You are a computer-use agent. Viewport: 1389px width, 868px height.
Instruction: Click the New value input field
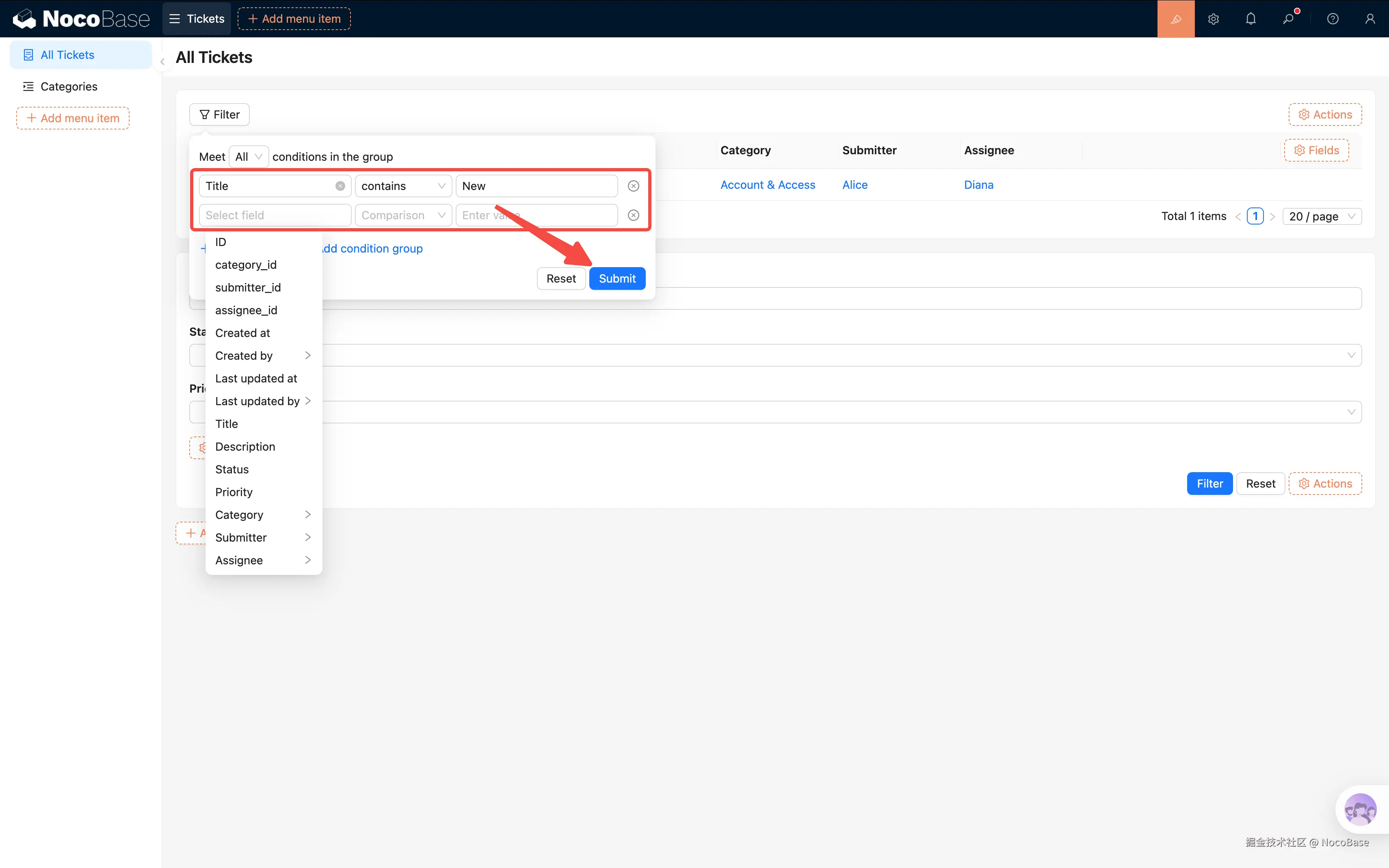536,186
